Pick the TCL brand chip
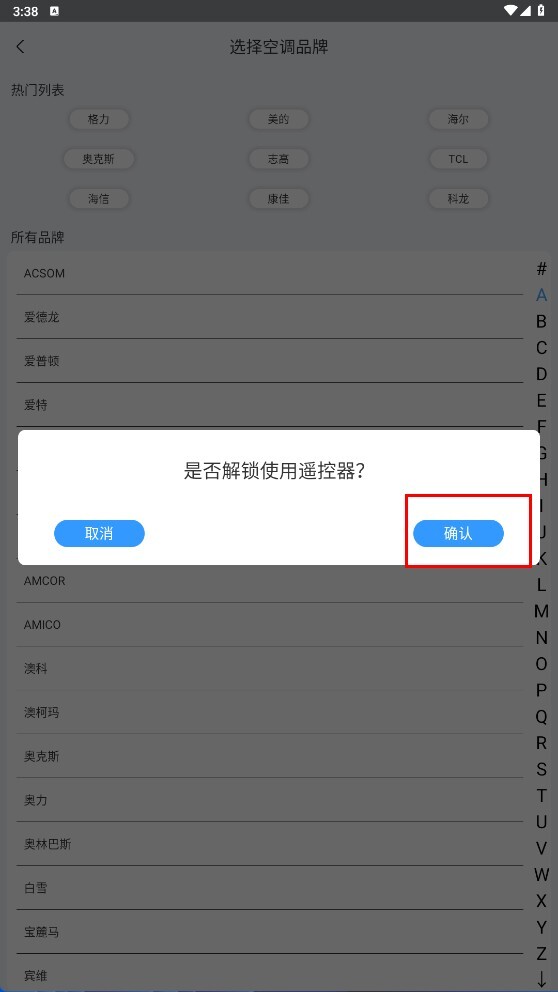558x992 pixels. click(x=458, y=159)
